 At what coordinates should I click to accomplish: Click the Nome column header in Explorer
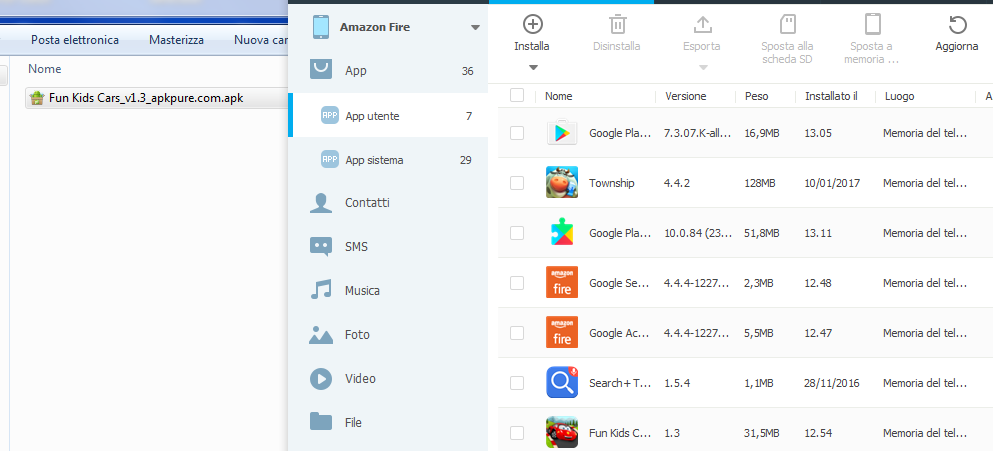[45, 69]
